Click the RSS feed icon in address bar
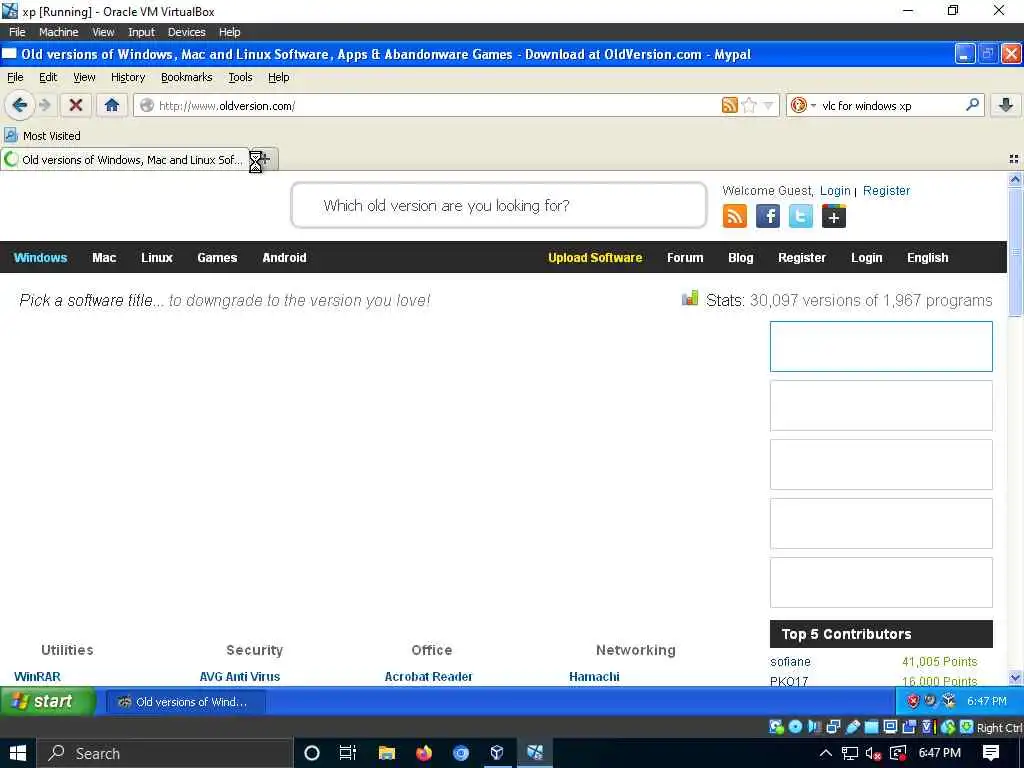This screenshot has height=768, width=1024. pyautogui.click(x=729, y=105)
